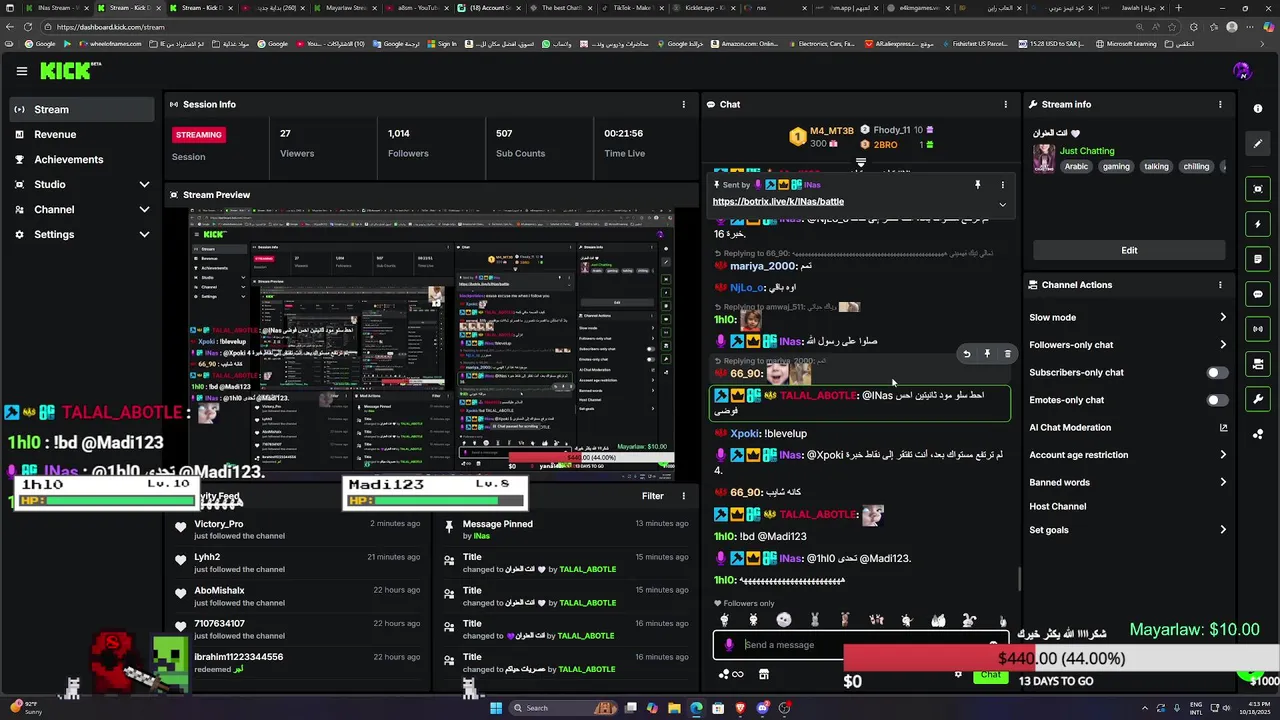Click the browser address bar URL

click(110, 27)
